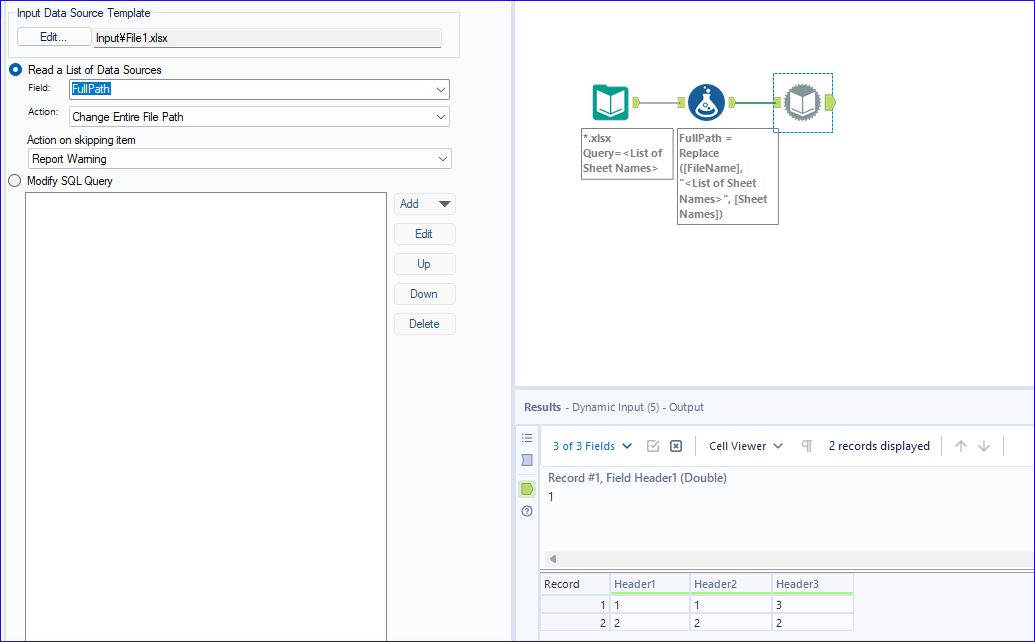The width and height of the screenshot is (1035, 642).
Task: Open the Field dropdown showing FullPath
Action: [259, 90]
